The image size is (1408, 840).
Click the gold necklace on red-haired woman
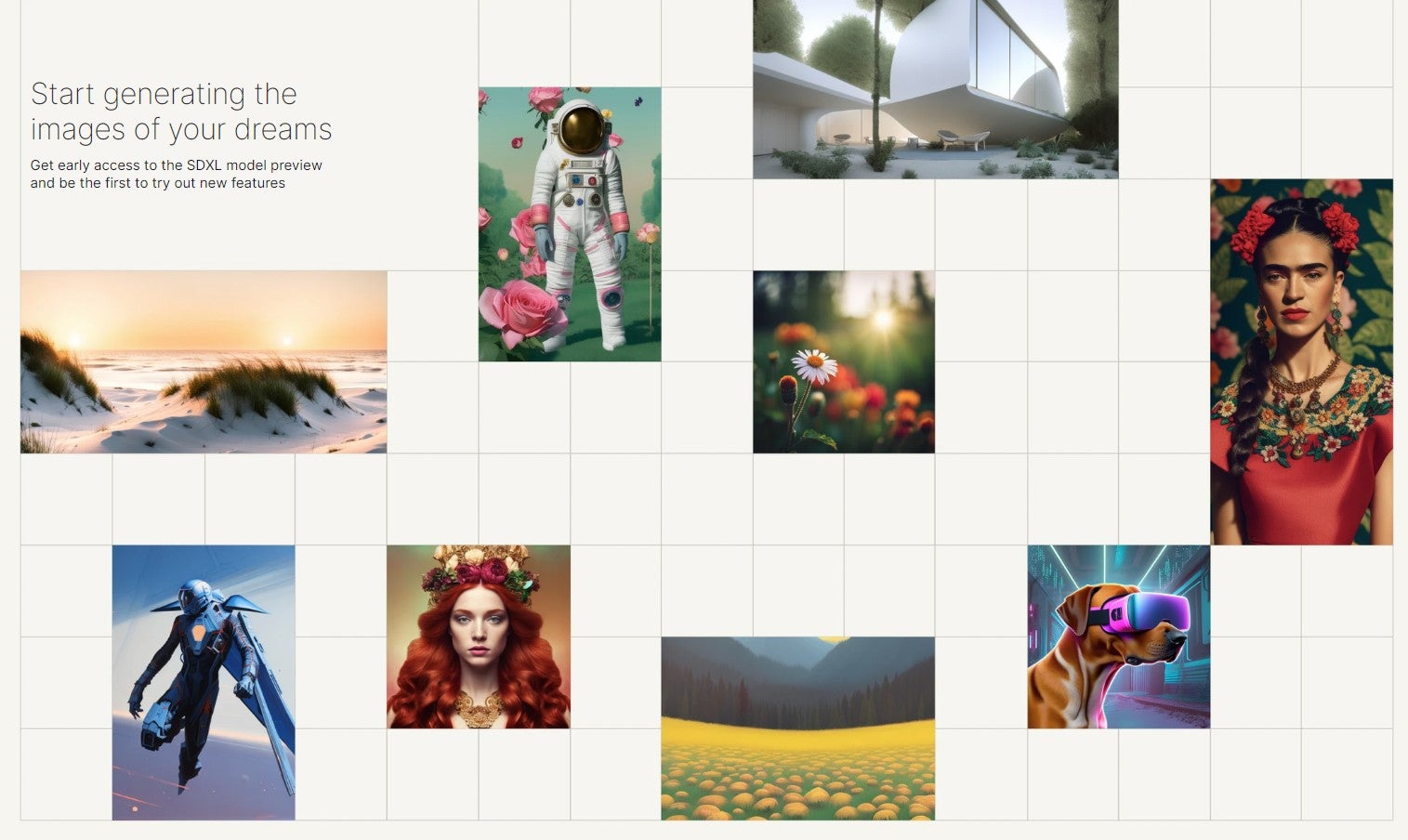pos(479,710)
